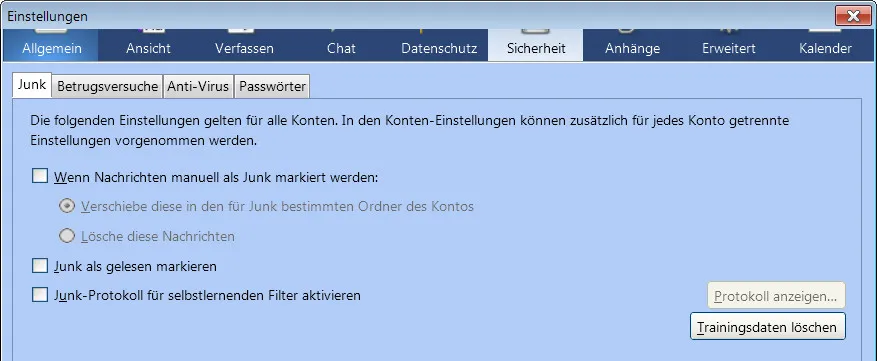Open the Kalender settings category

[826, 45]
